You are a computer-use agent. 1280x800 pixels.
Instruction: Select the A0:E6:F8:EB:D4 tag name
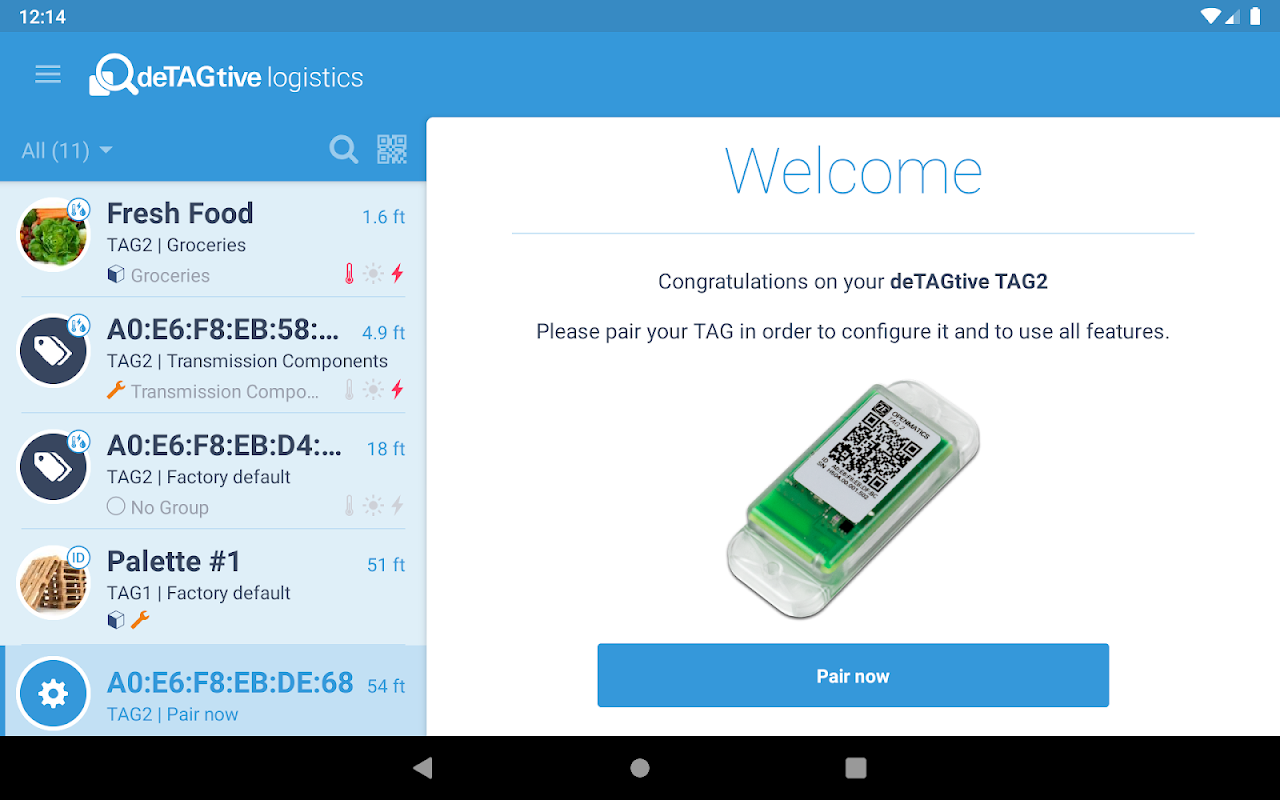225,445
